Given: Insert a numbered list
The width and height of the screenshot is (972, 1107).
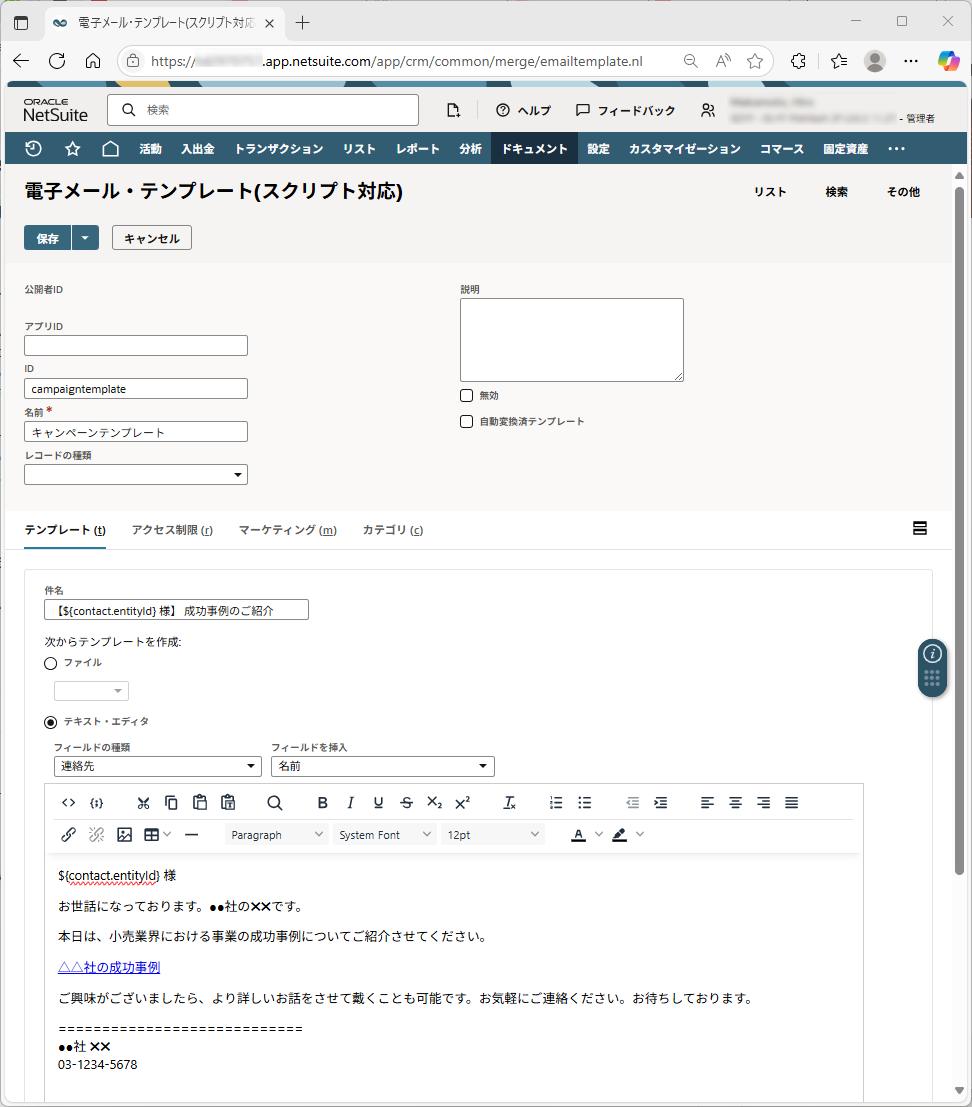Looking at the screenshot, I should [x=556, y=803].
